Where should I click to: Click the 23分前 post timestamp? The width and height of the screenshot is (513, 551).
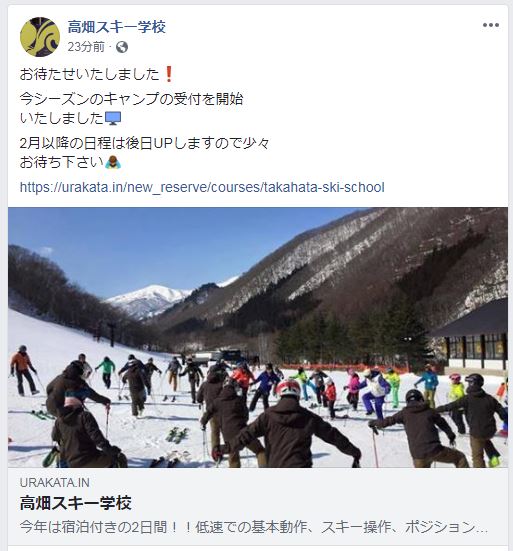[x=86, y=47]
